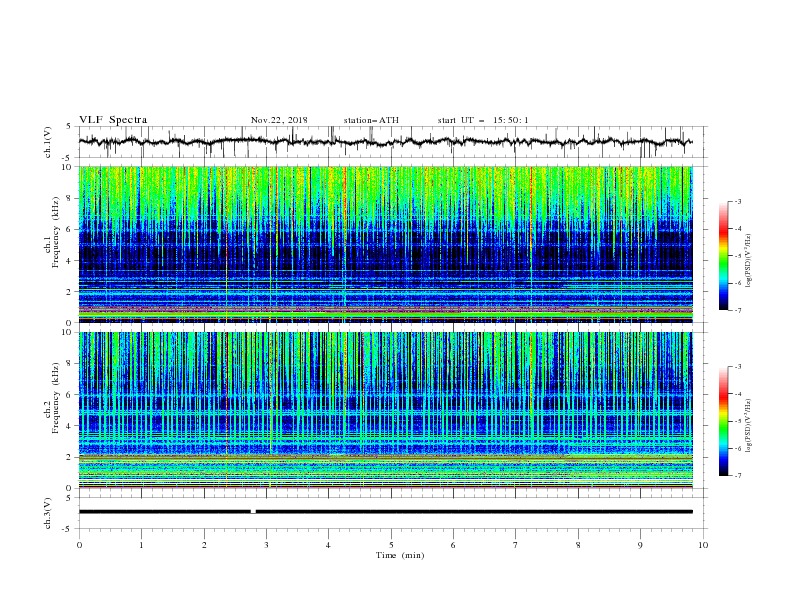Click the "3" tick on the time axis
792x612 pixels.
click(266, 545)
